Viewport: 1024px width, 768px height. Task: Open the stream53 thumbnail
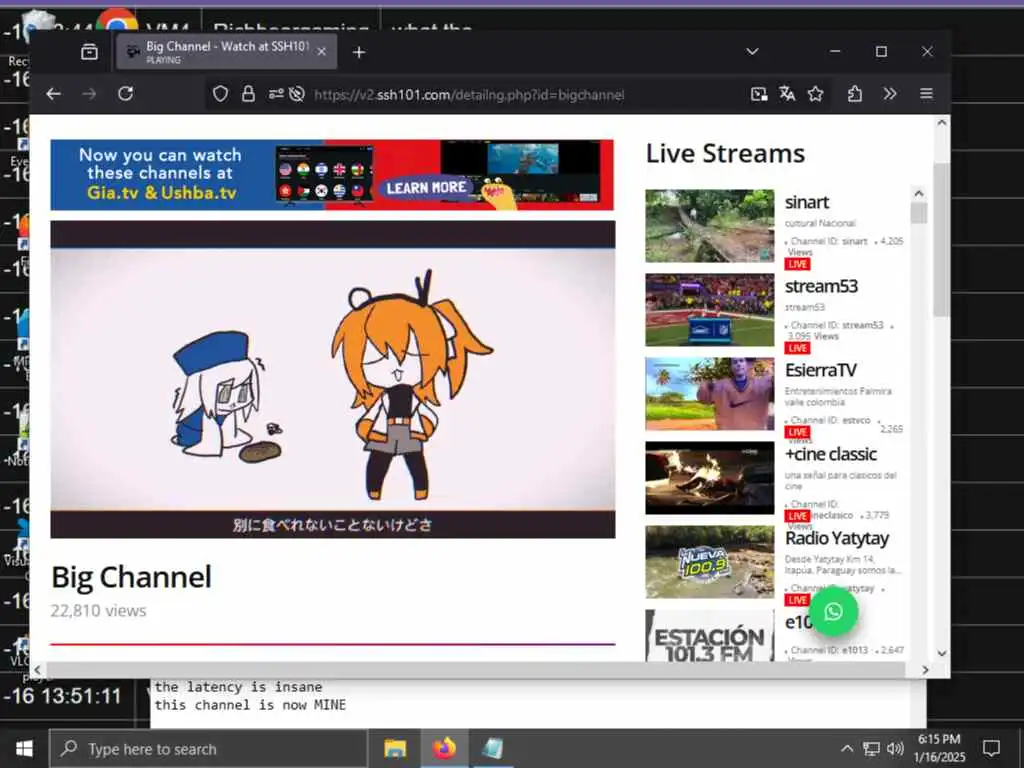pyautogui.click(x=710, y=310)
